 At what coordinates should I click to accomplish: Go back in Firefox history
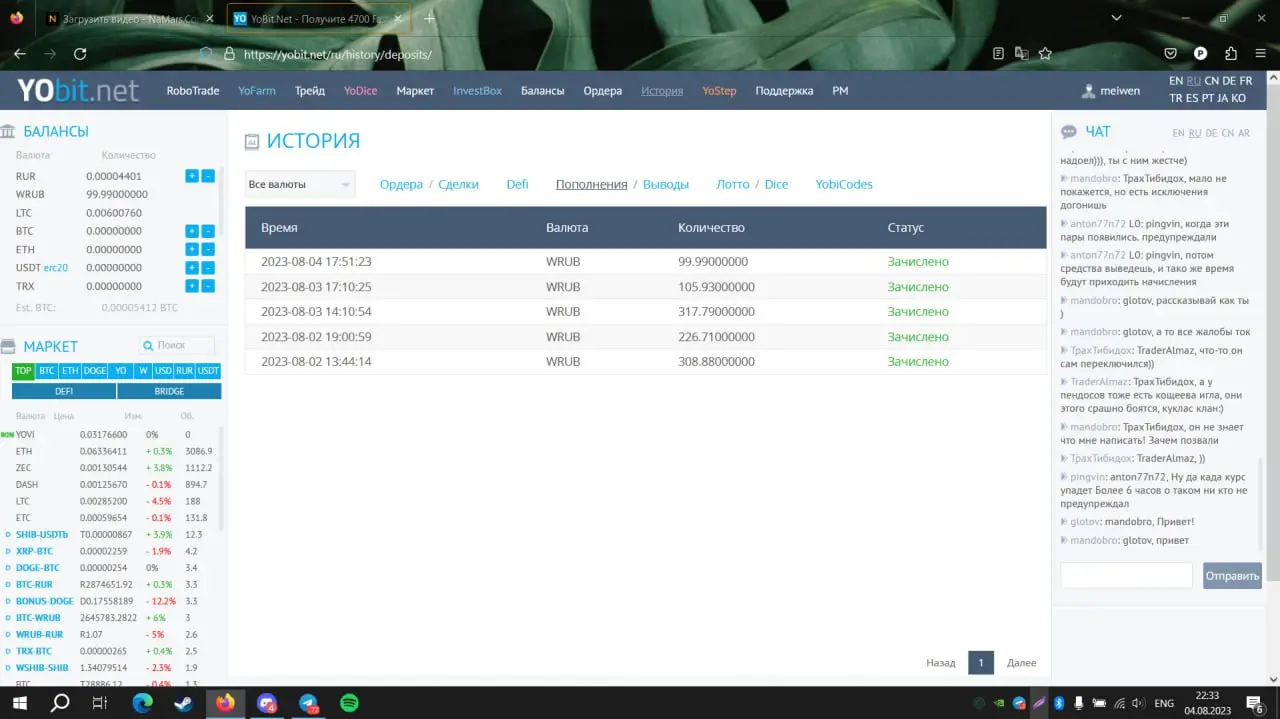pyautogui.click(x=20, y=54)
